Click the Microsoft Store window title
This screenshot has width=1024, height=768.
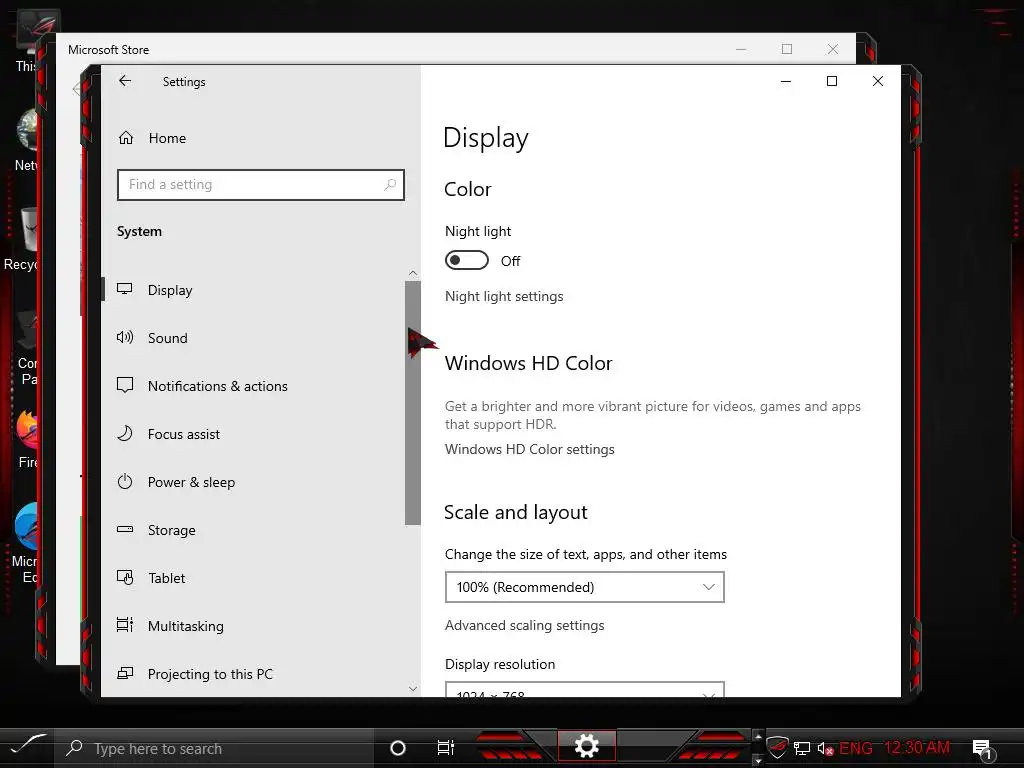click(x=108, y=50)
